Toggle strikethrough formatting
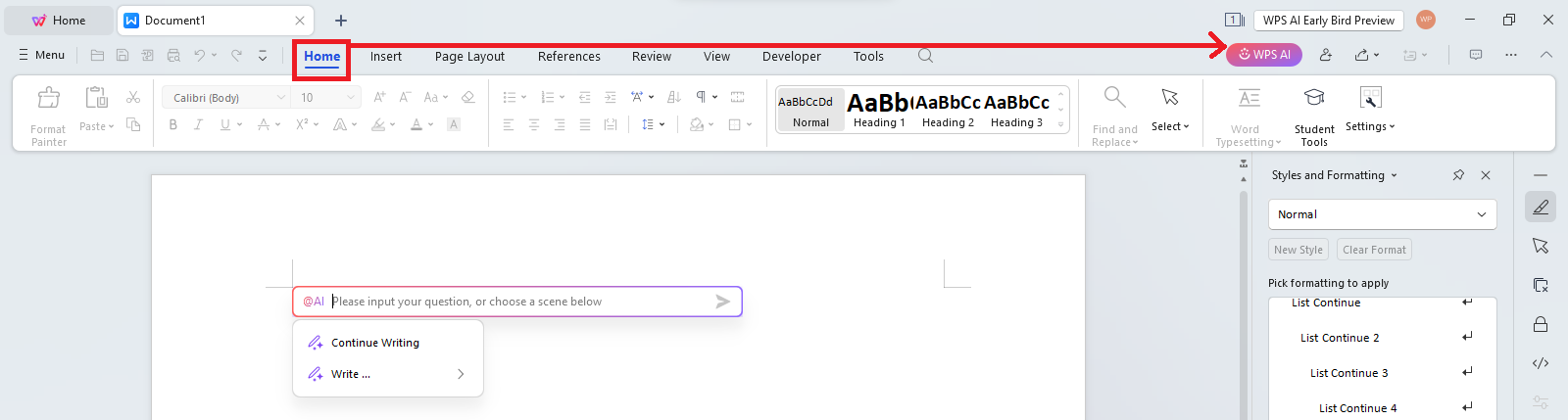 [x=263, y=124]
